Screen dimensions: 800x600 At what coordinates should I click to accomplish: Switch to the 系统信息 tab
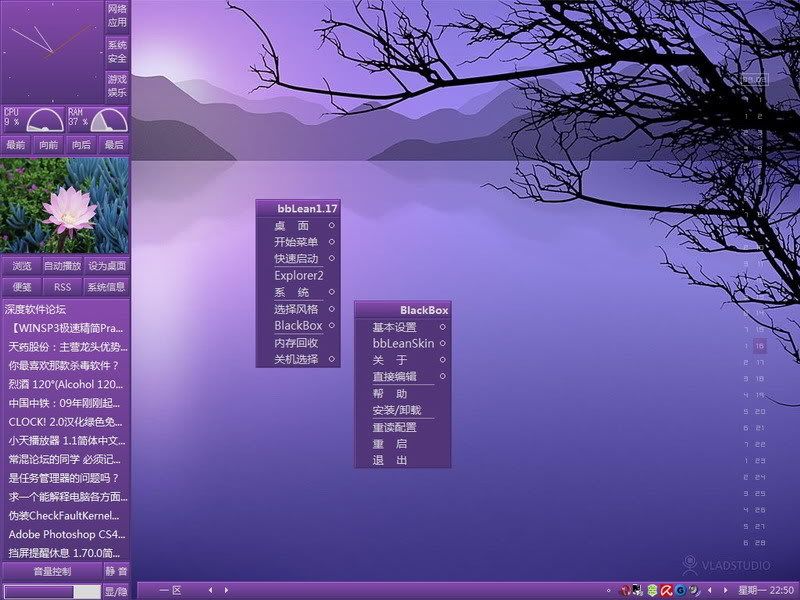tap(106, 287)
